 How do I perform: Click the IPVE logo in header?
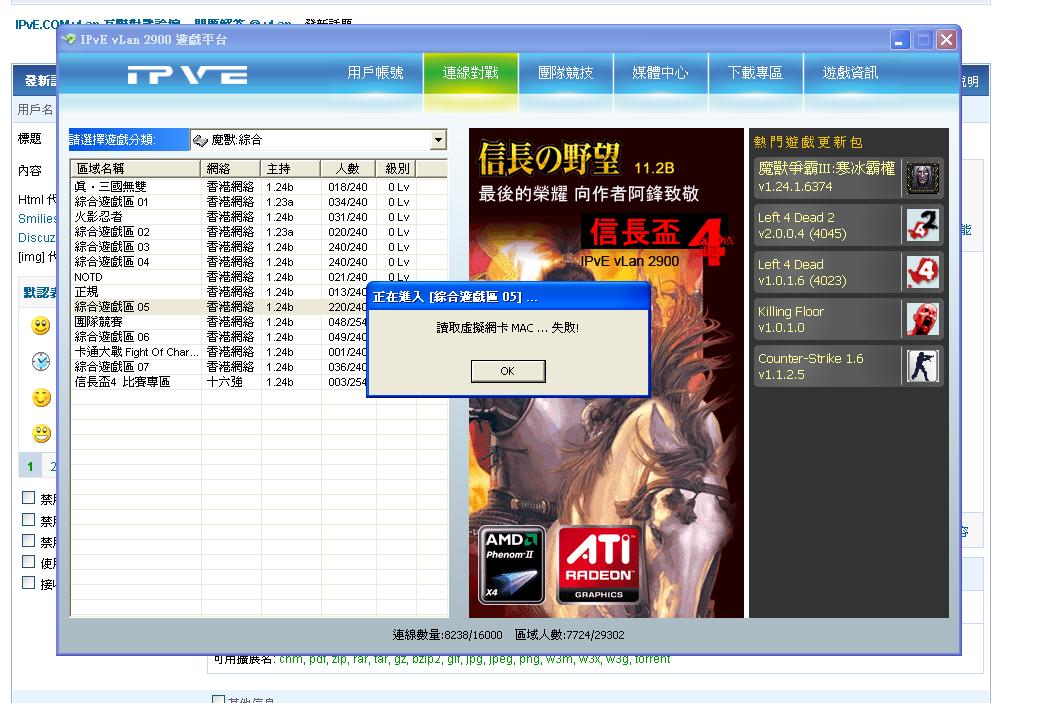(188, 75)
